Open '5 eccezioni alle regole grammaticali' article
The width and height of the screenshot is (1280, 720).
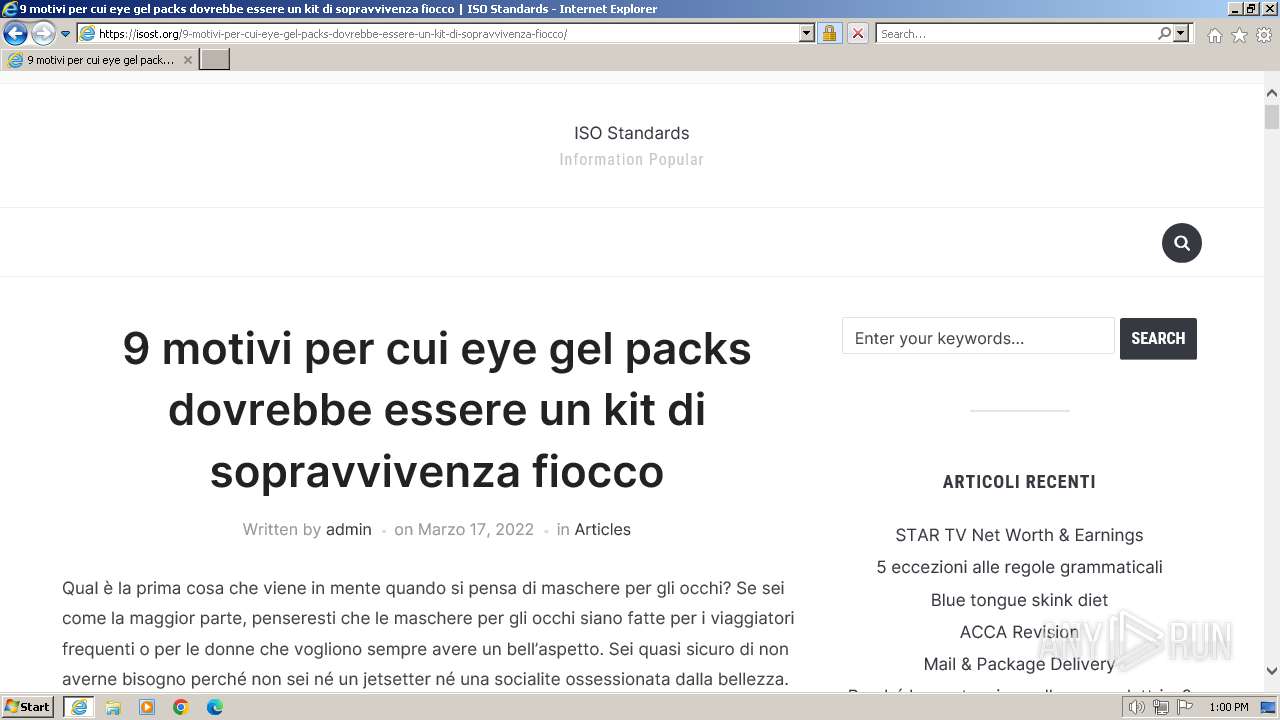pyautogui.click(x=1019, y=567)
